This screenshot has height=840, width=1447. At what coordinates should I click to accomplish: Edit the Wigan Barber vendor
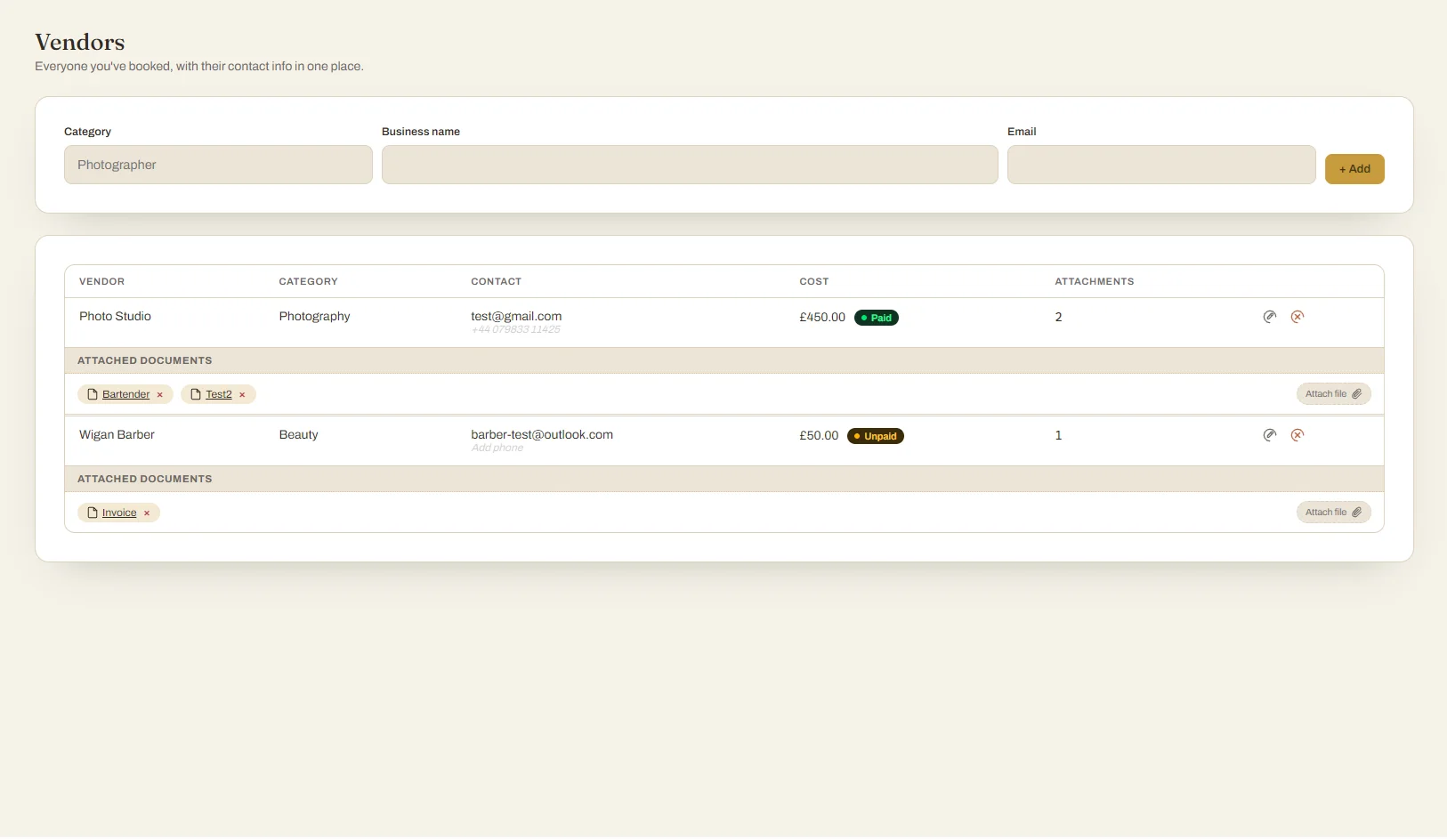pyautogui.click(x=1270, y=435)
